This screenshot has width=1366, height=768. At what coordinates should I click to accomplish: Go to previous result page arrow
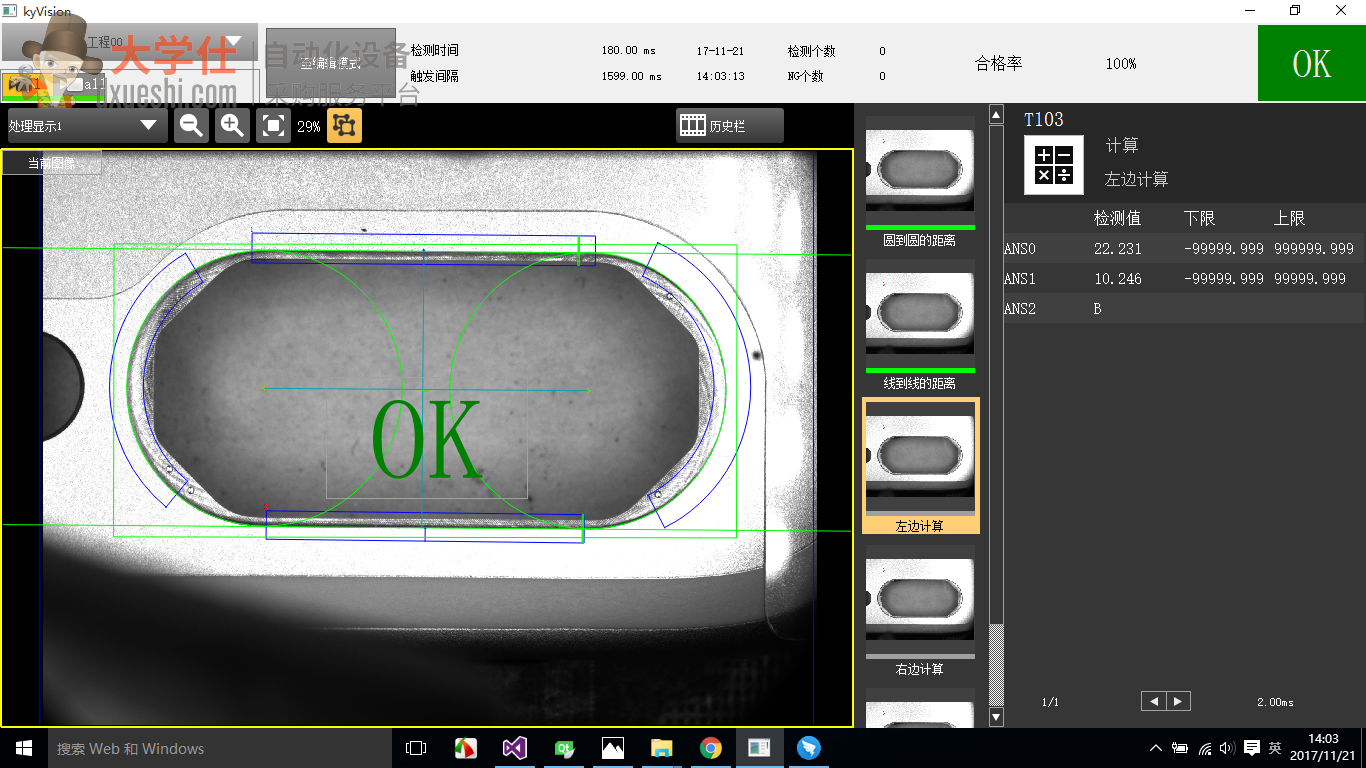pyautogui.click(x=1154, y=702)
